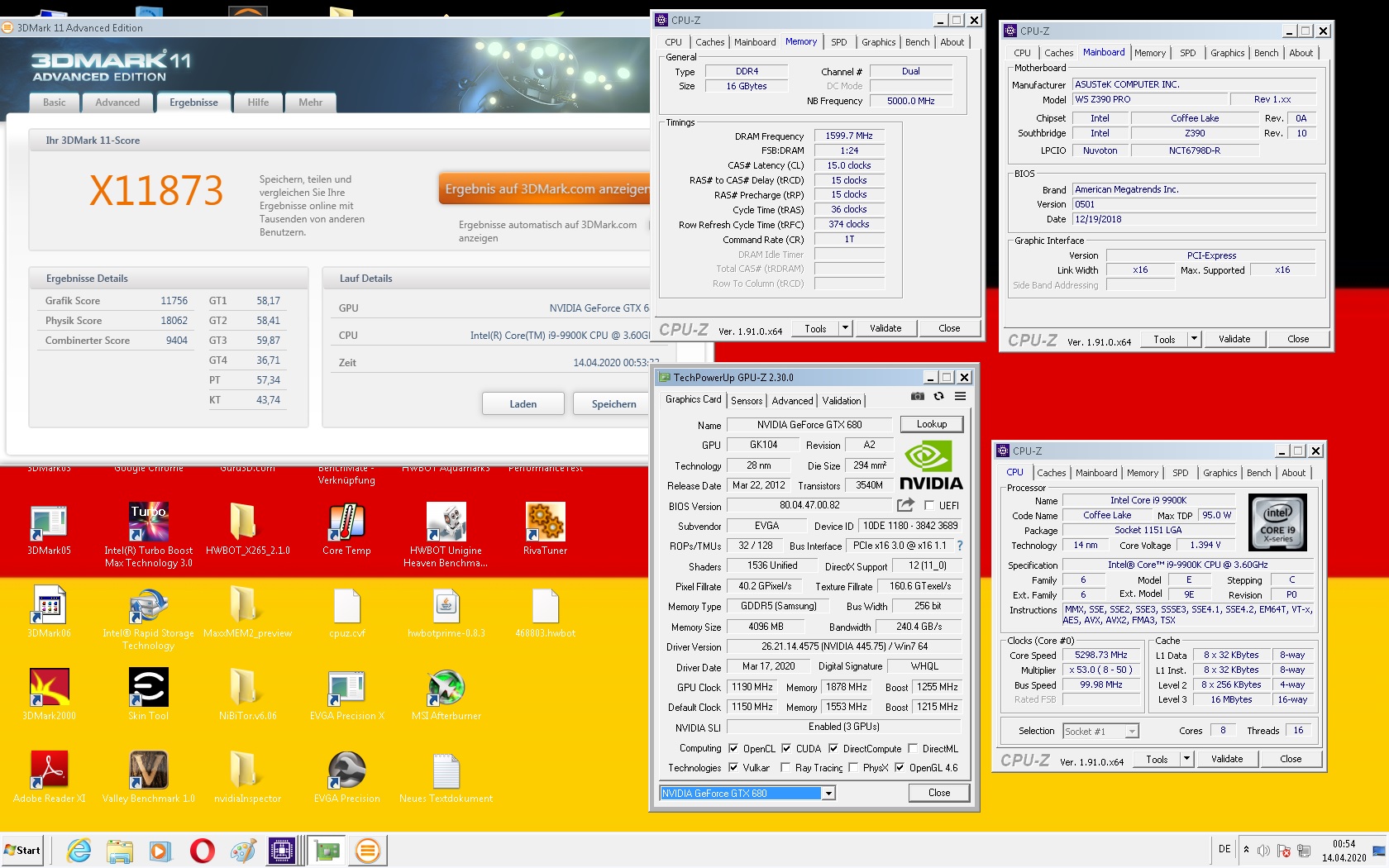Open the Socket #1 Selection dropdown

pyautogui.click(x=1132, y=731)
